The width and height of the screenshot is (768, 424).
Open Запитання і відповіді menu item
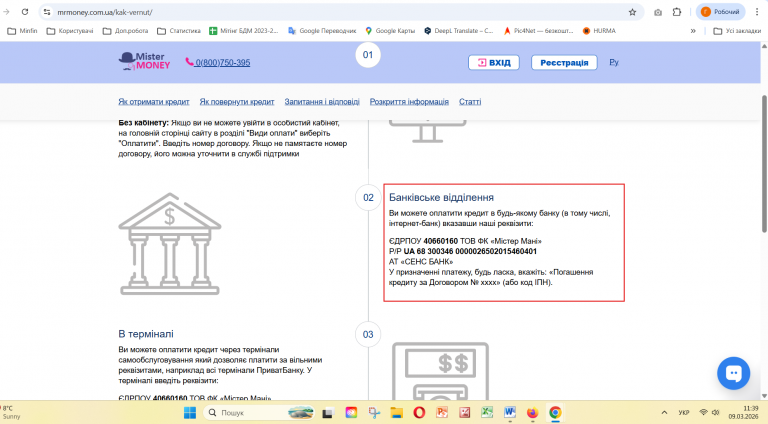click(x=322, y=102)
